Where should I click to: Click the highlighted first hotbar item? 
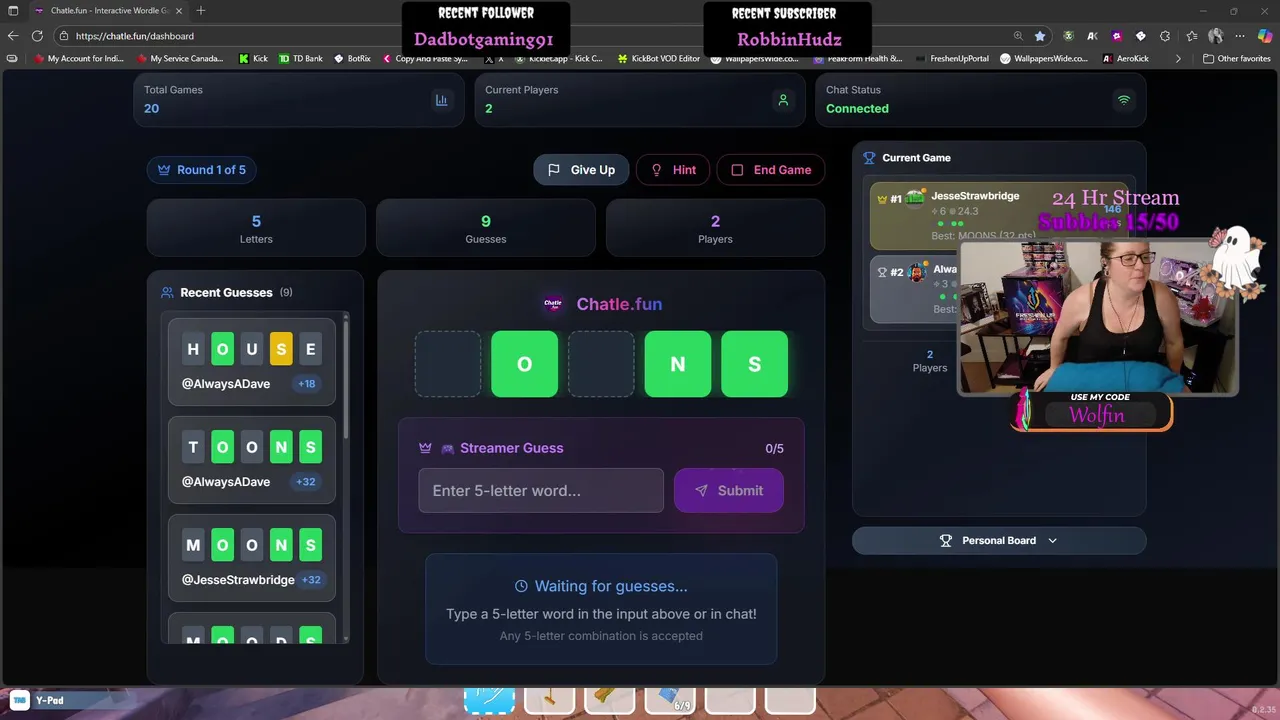pos(489,700)
